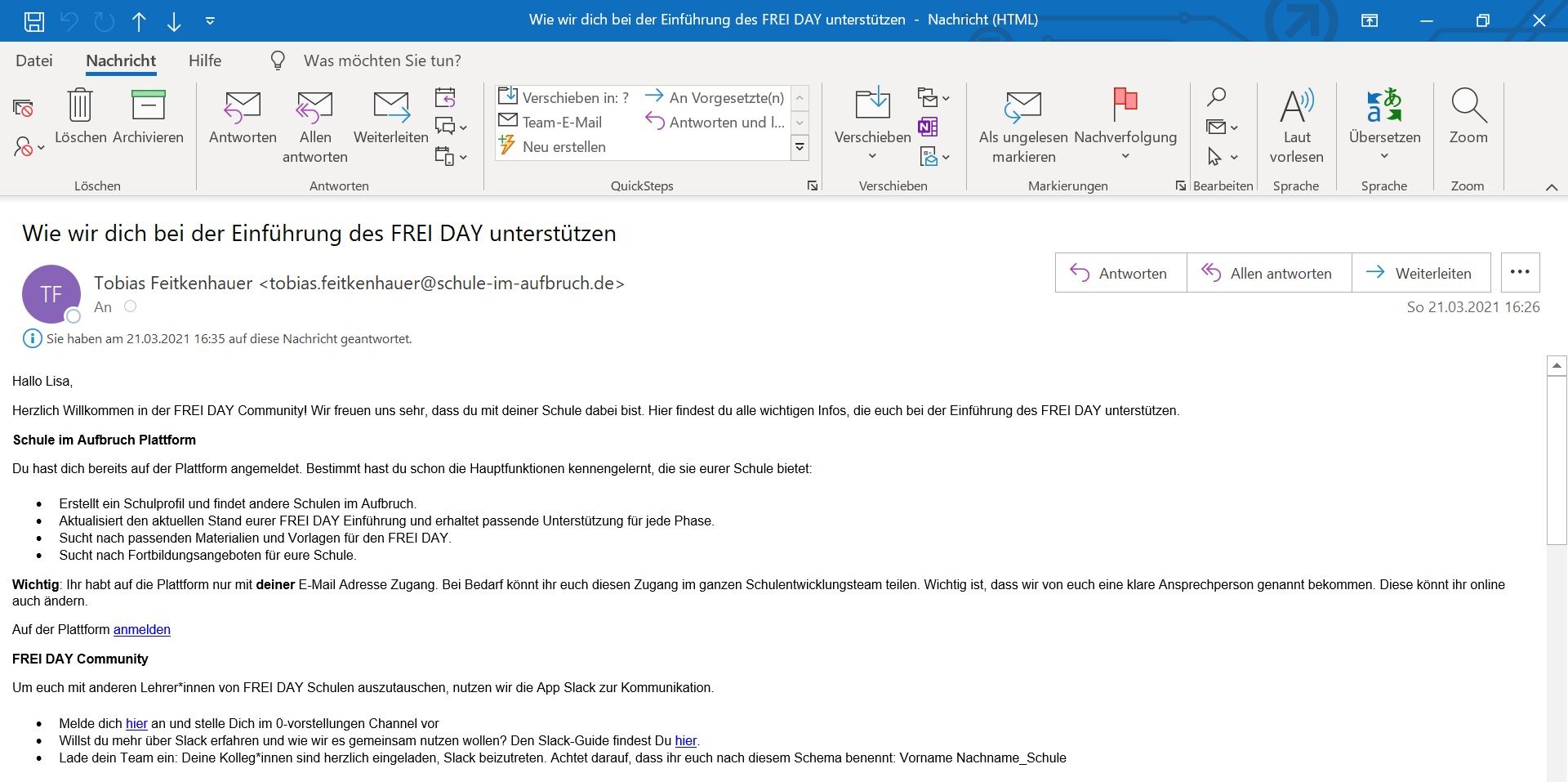Click the TF sender avatar
Screen dimensions: 1568x782
[51, 293]
